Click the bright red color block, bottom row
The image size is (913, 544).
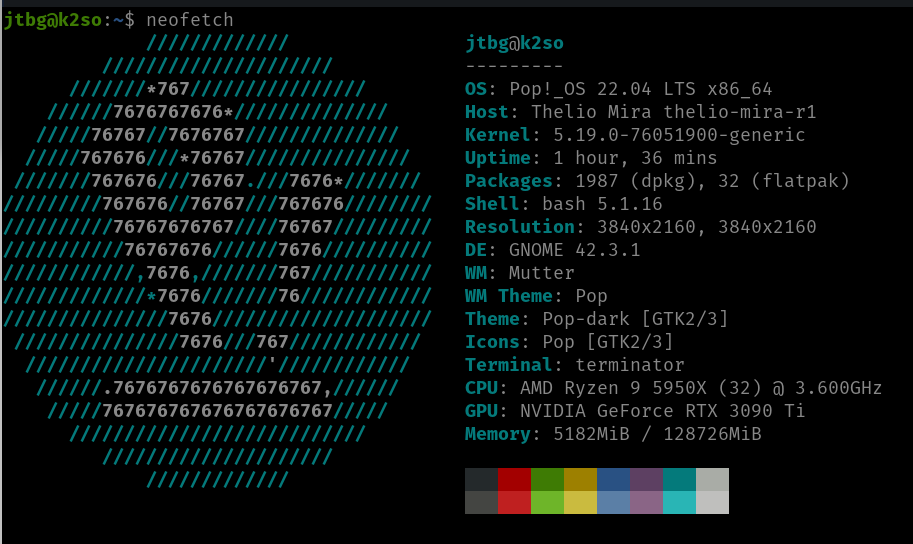514,502
